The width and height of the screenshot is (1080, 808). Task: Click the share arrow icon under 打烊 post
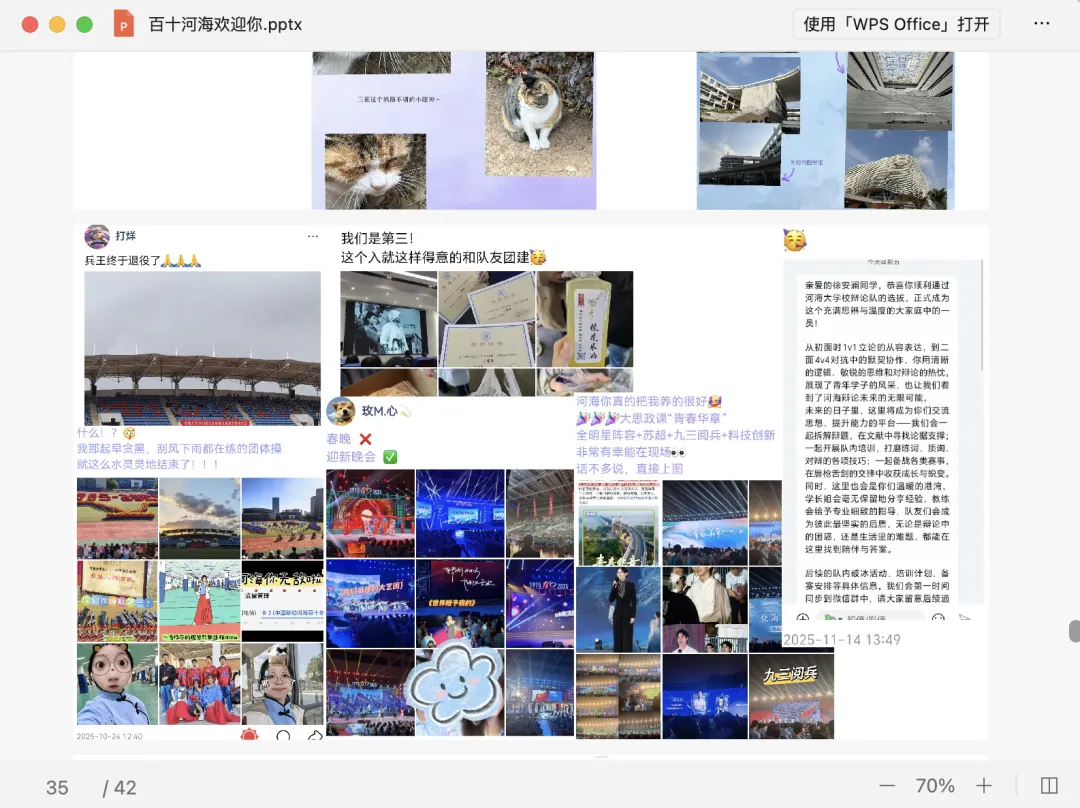coord(315,736)
